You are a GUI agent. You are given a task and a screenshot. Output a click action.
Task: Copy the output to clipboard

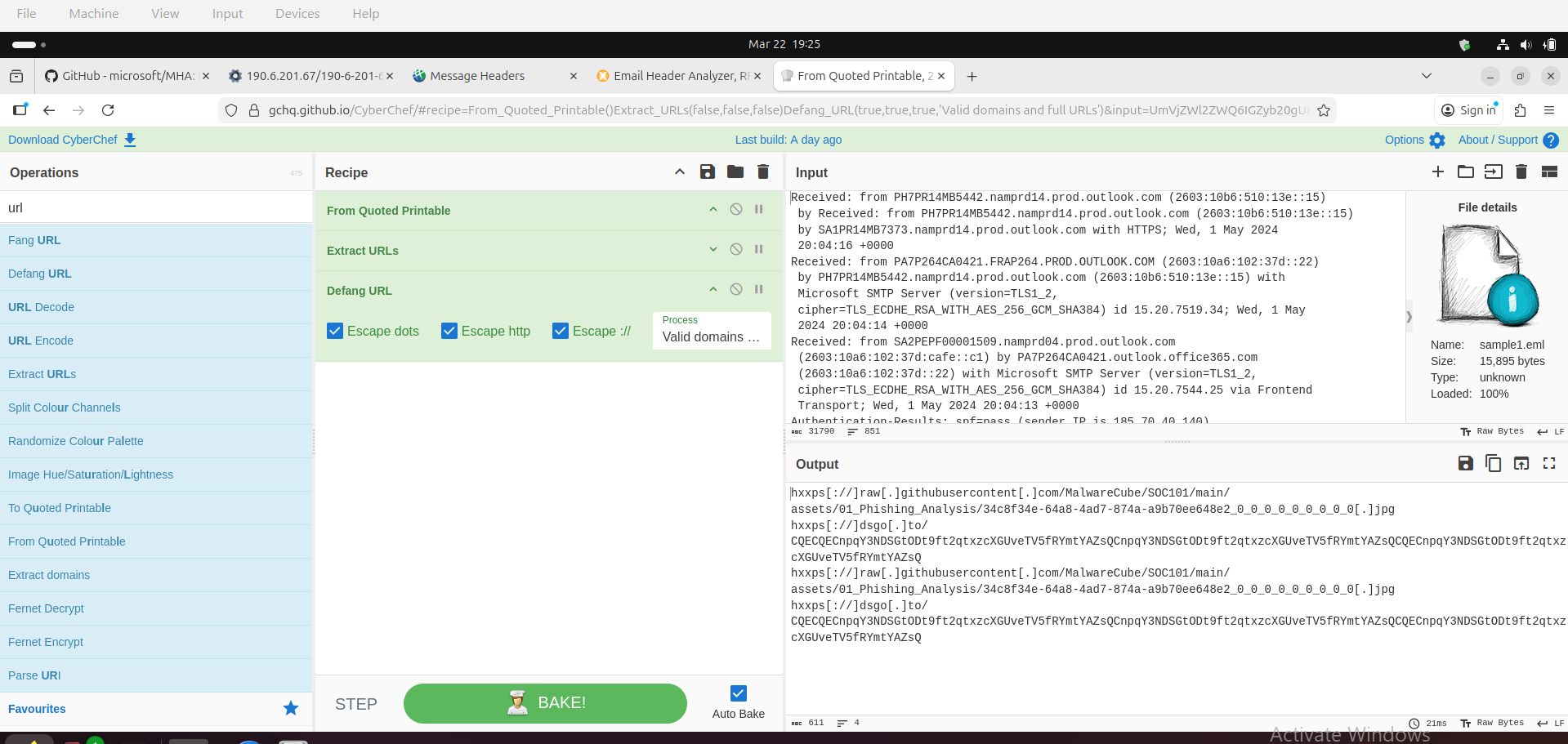coord(1494,463)
